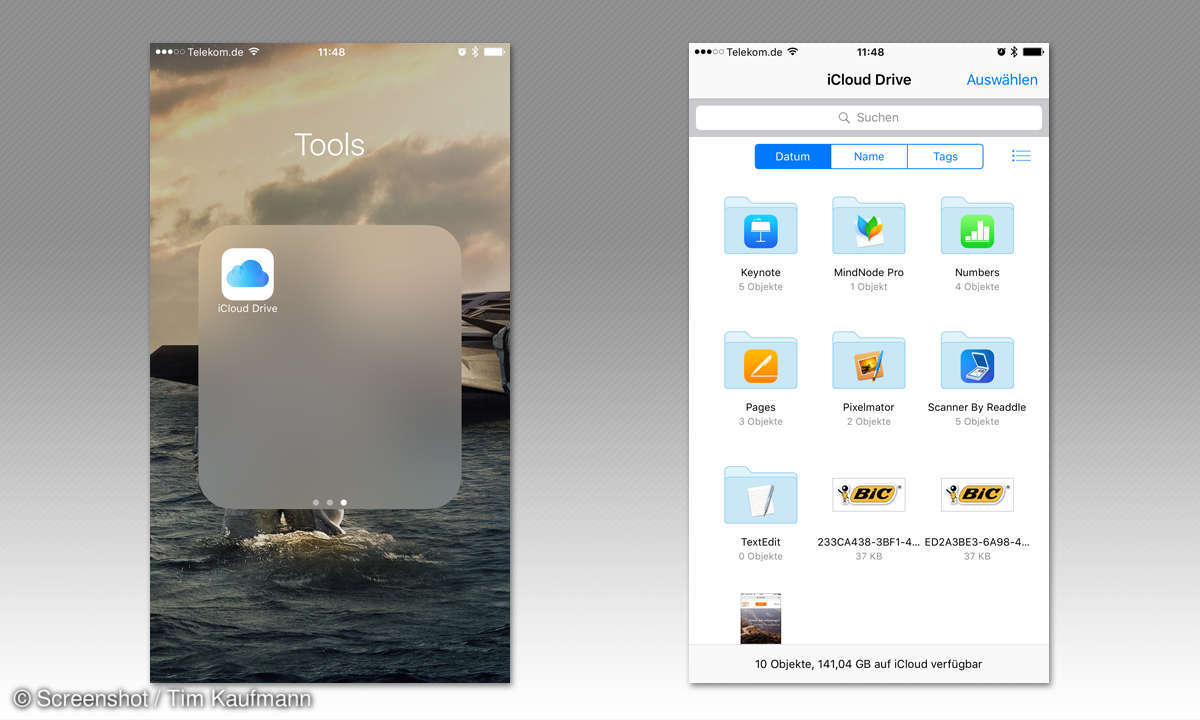Tap the Wi-Fi icon on the home screen status bar
Screen dimensions: 1200x720
pos(253,51)
